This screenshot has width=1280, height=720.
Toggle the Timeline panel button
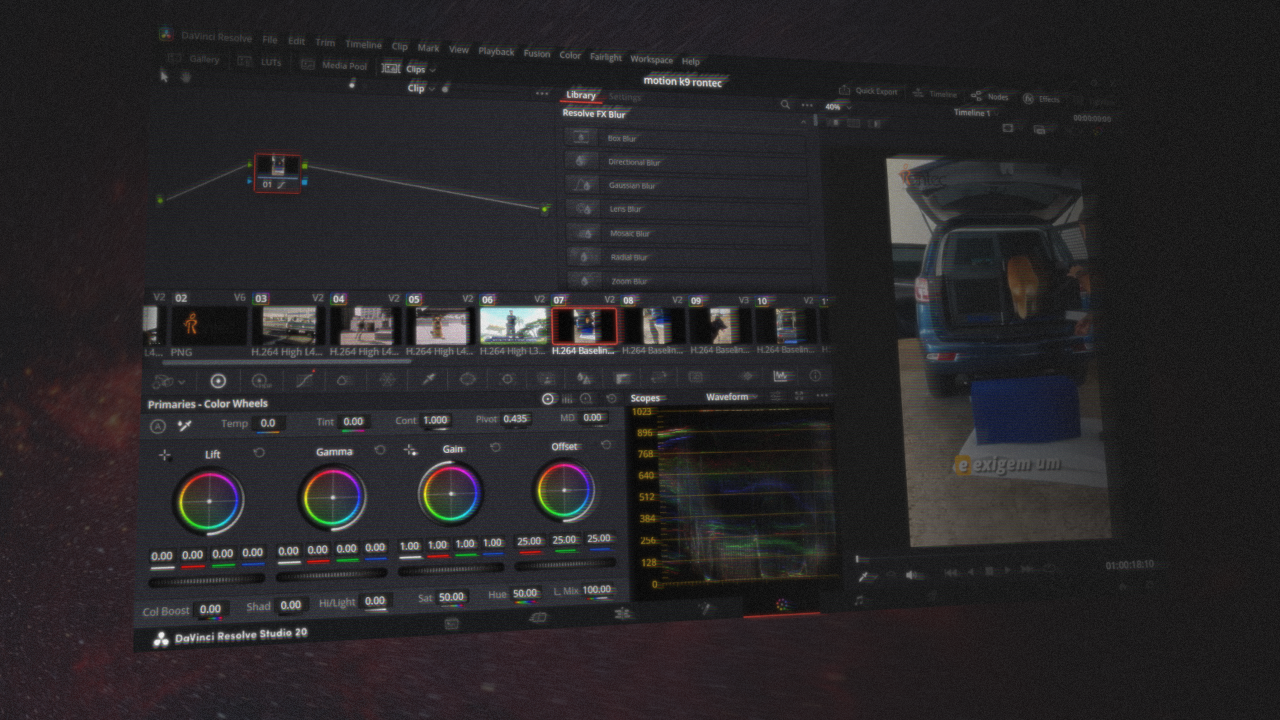click(934, 94)
